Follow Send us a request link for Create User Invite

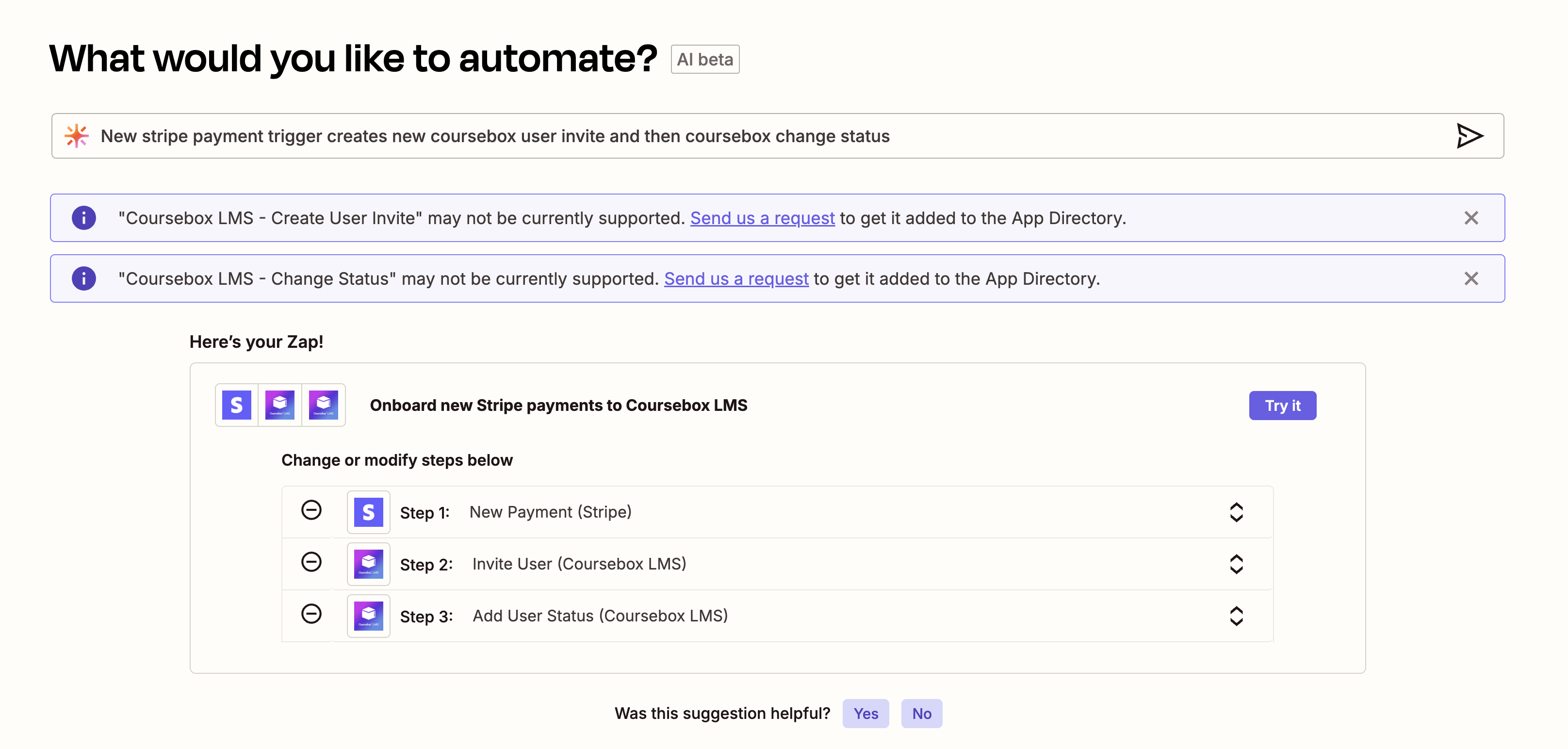coord(762,218)
